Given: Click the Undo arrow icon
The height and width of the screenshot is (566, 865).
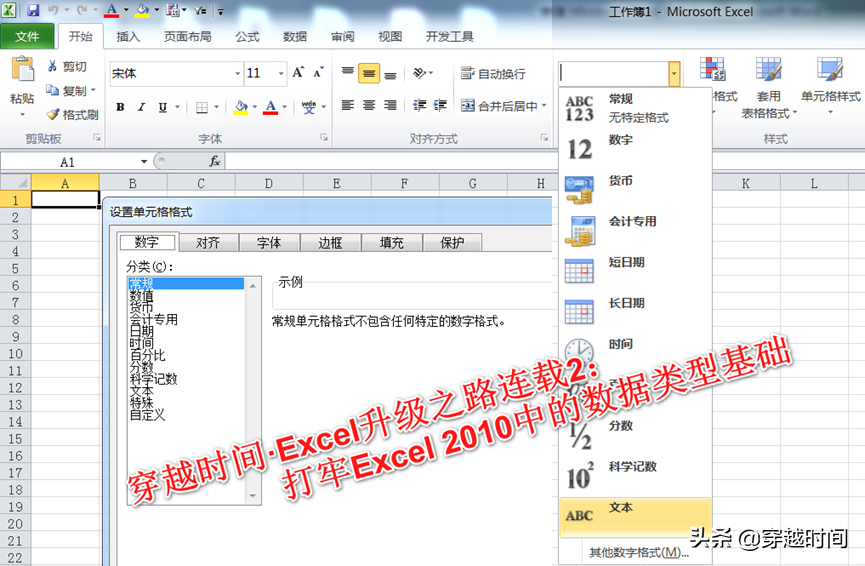Looking at the screenshot, I should [x=53, y=10].
